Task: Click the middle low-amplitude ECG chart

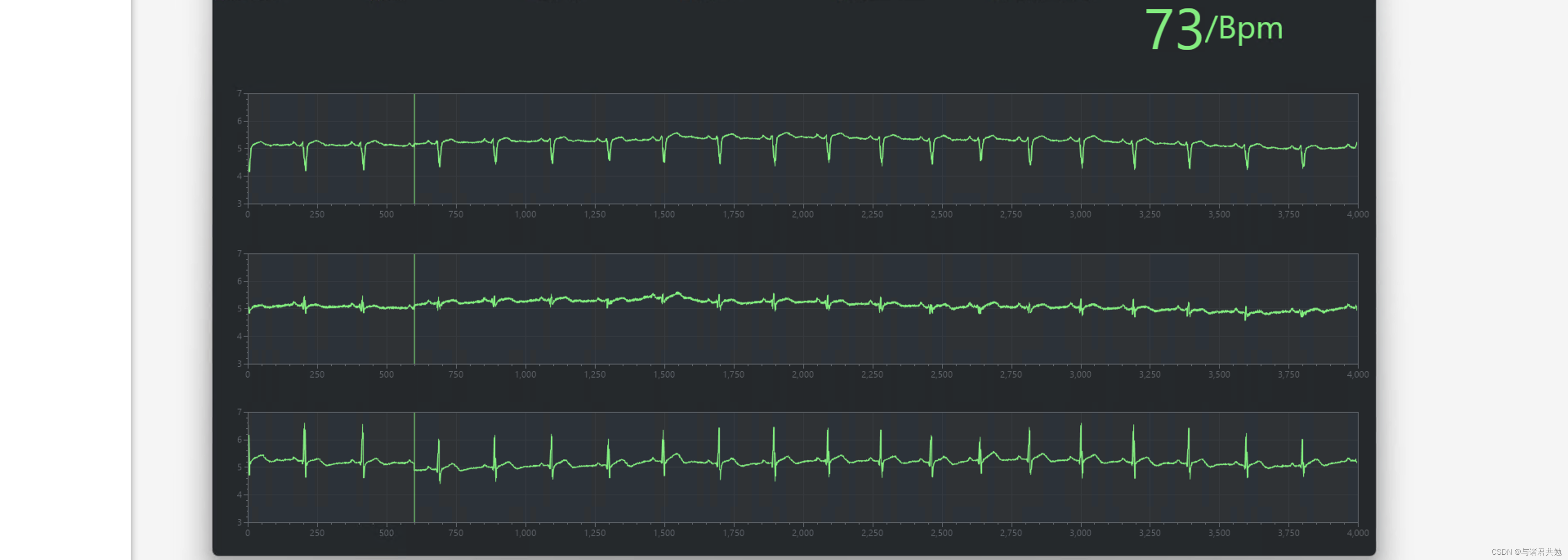Action: coord(802,309)
